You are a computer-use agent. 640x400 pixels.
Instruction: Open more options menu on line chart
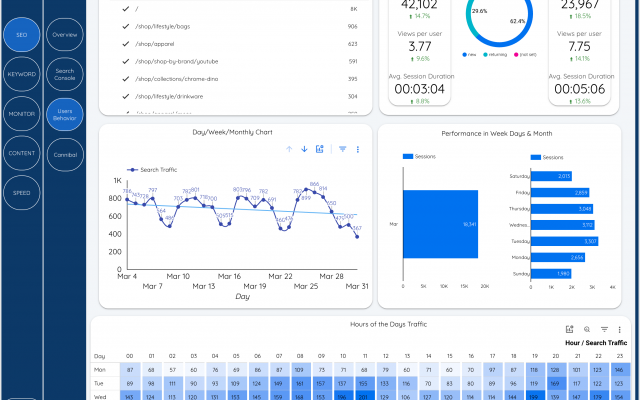click(358, 149)
